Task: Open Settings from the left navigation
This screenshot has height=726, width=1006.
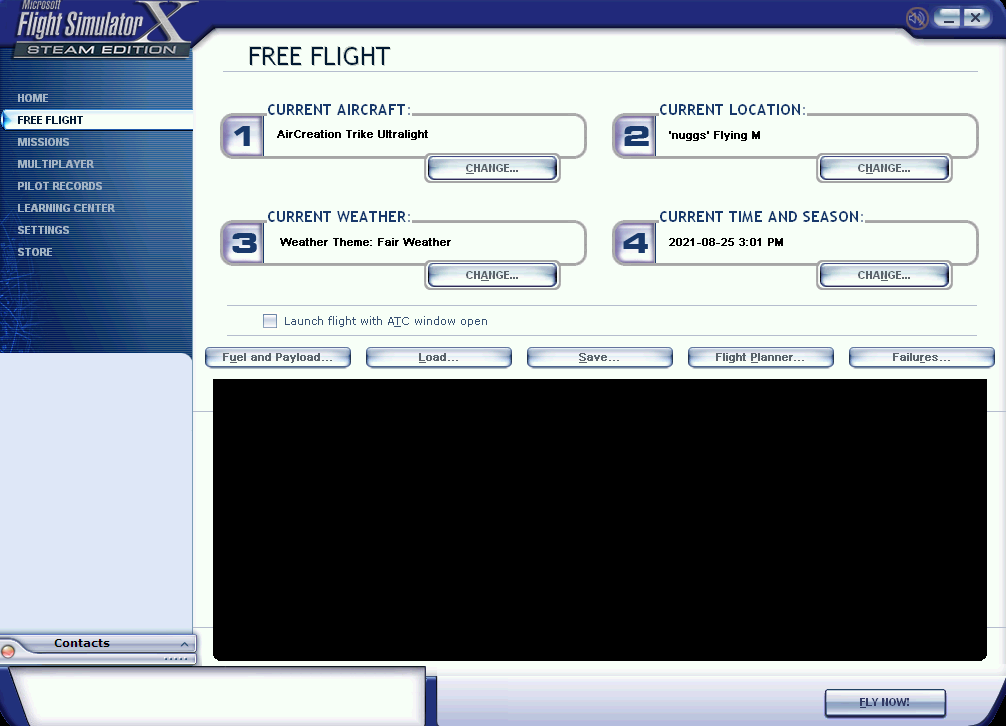Action: tap(43, 230)
